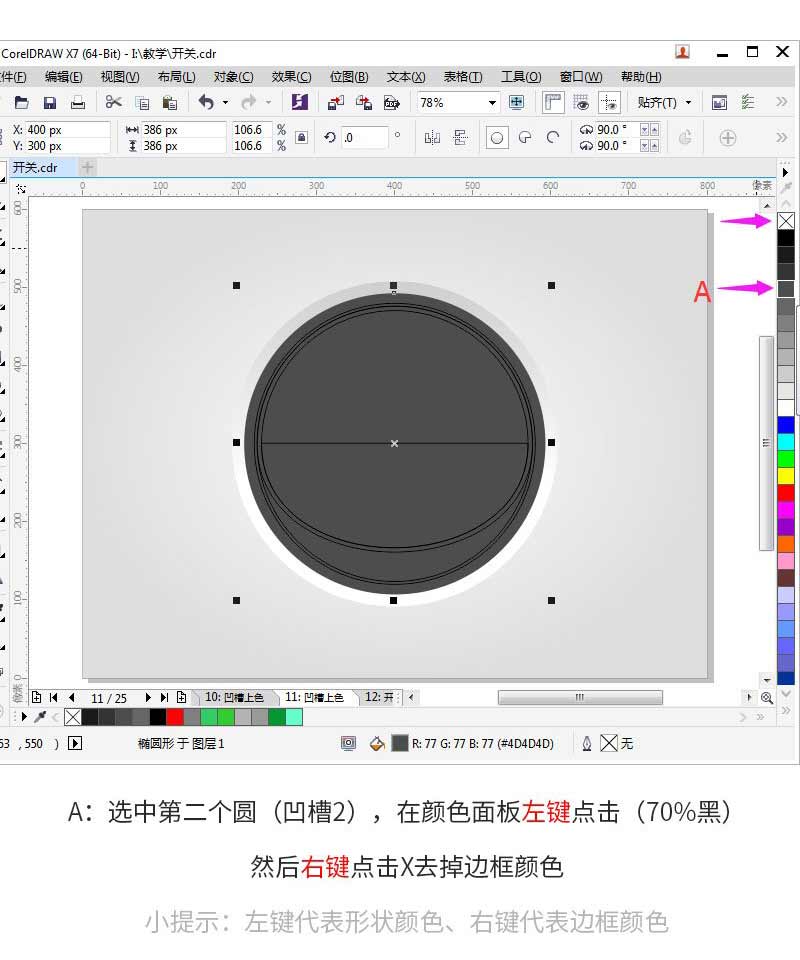Screen dimensions: 800x960
Task: Click the Export icon
Action: [x=364, y=102]
